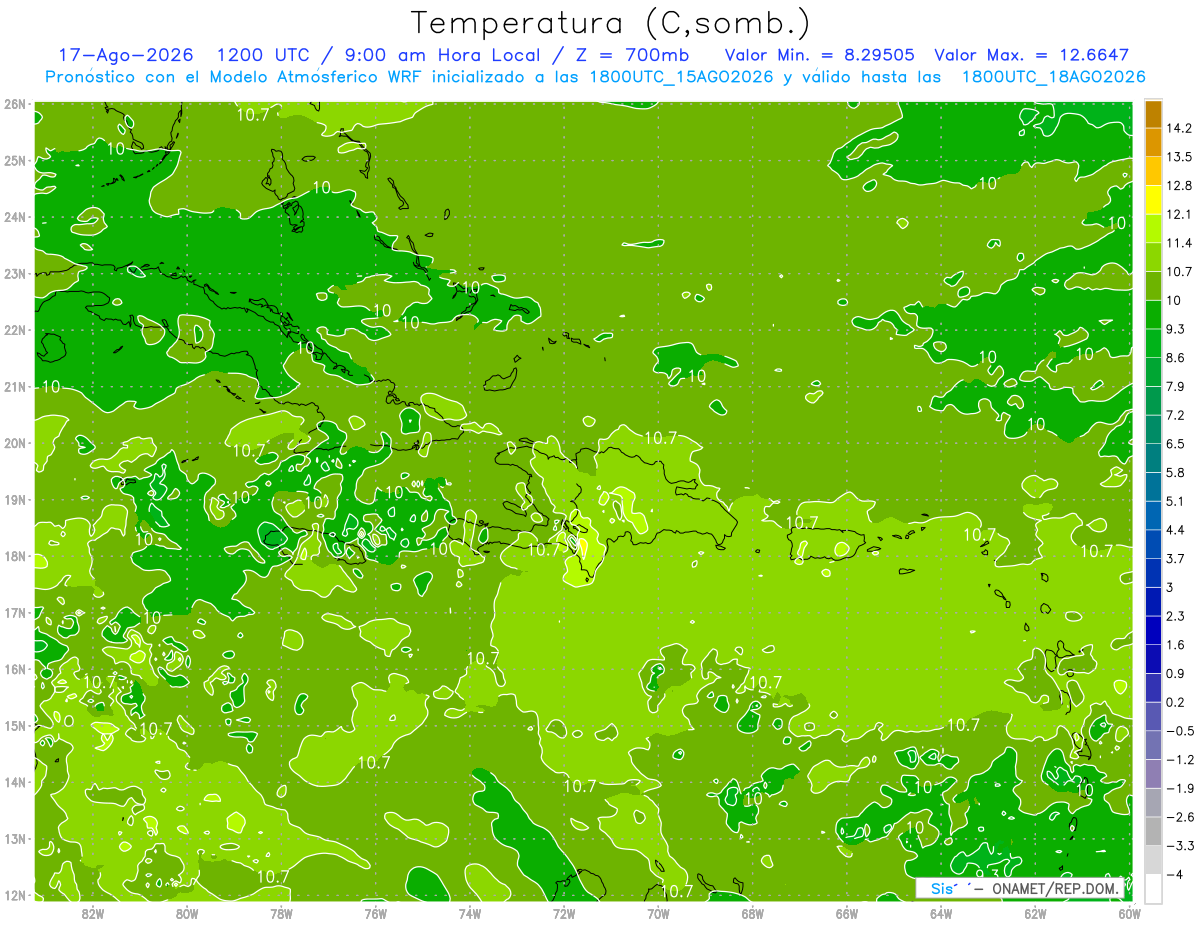This screenshot has width=1200, height=927.
Task: Click the latitude label "16N"
Action: click(14, 669)
